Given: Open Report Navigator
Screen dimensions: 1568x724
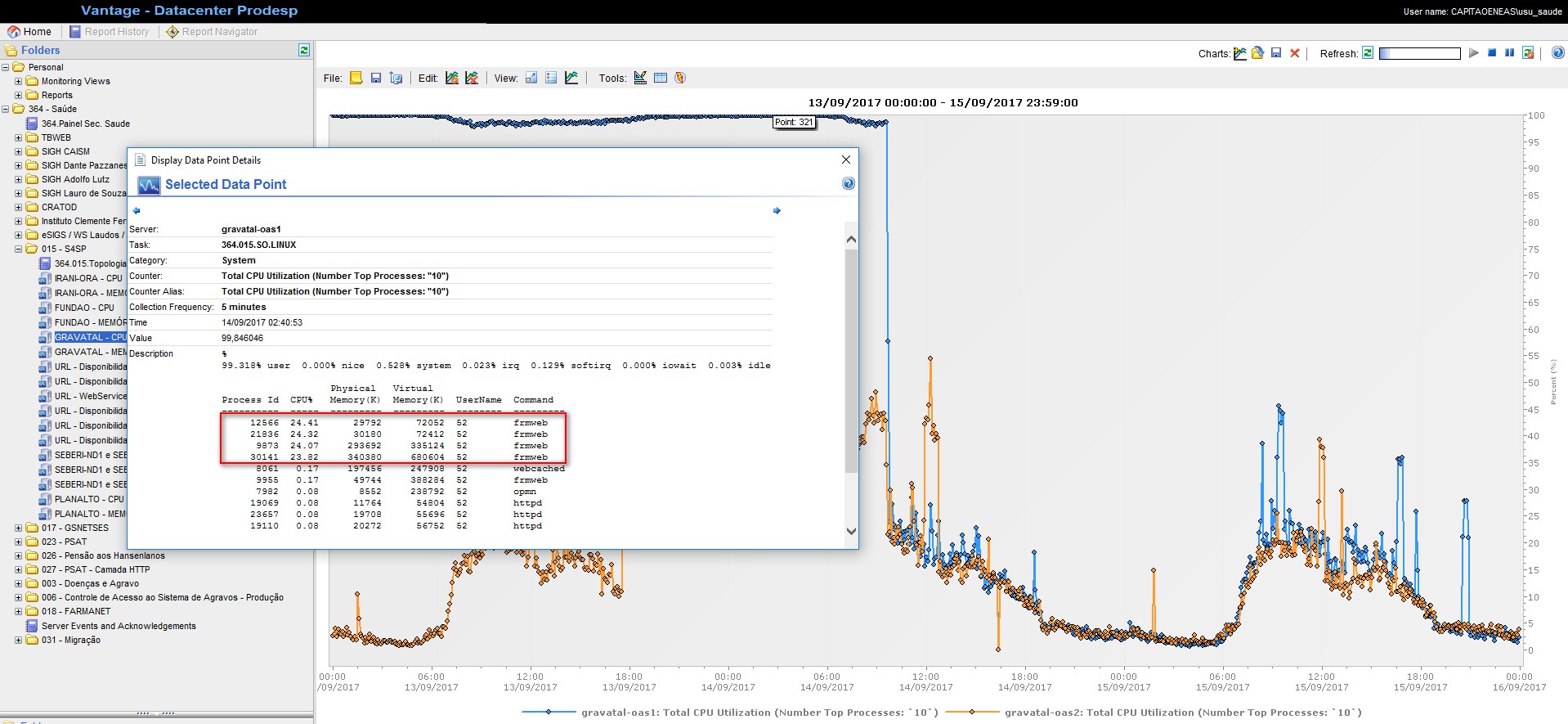Looking at the screenshot, I should 212,32.
